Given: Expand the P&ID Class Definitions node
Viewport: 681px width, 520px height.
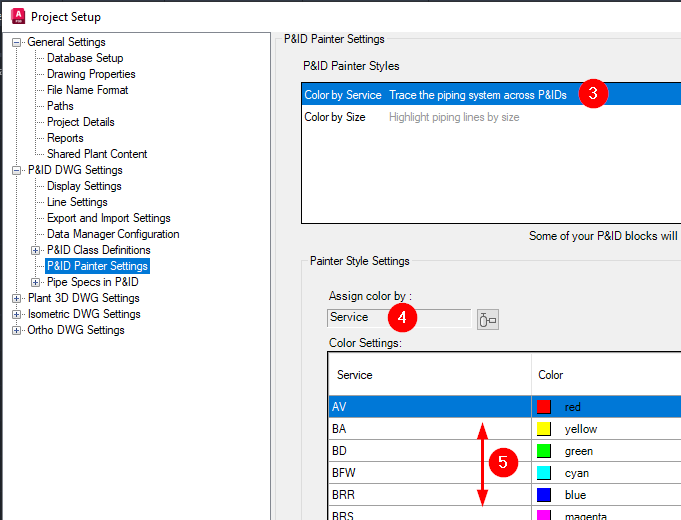Looking at the screenshot, I should [36, 250].
